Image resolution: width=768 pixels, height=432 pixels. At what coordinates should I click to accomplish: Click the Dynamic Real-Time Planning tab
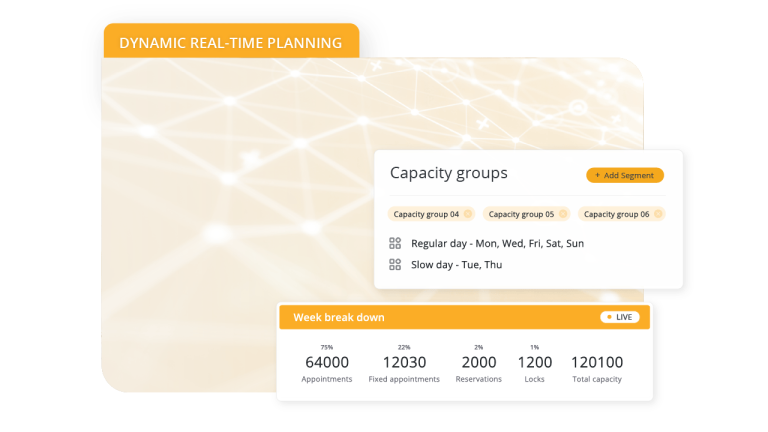coord(231,43)
